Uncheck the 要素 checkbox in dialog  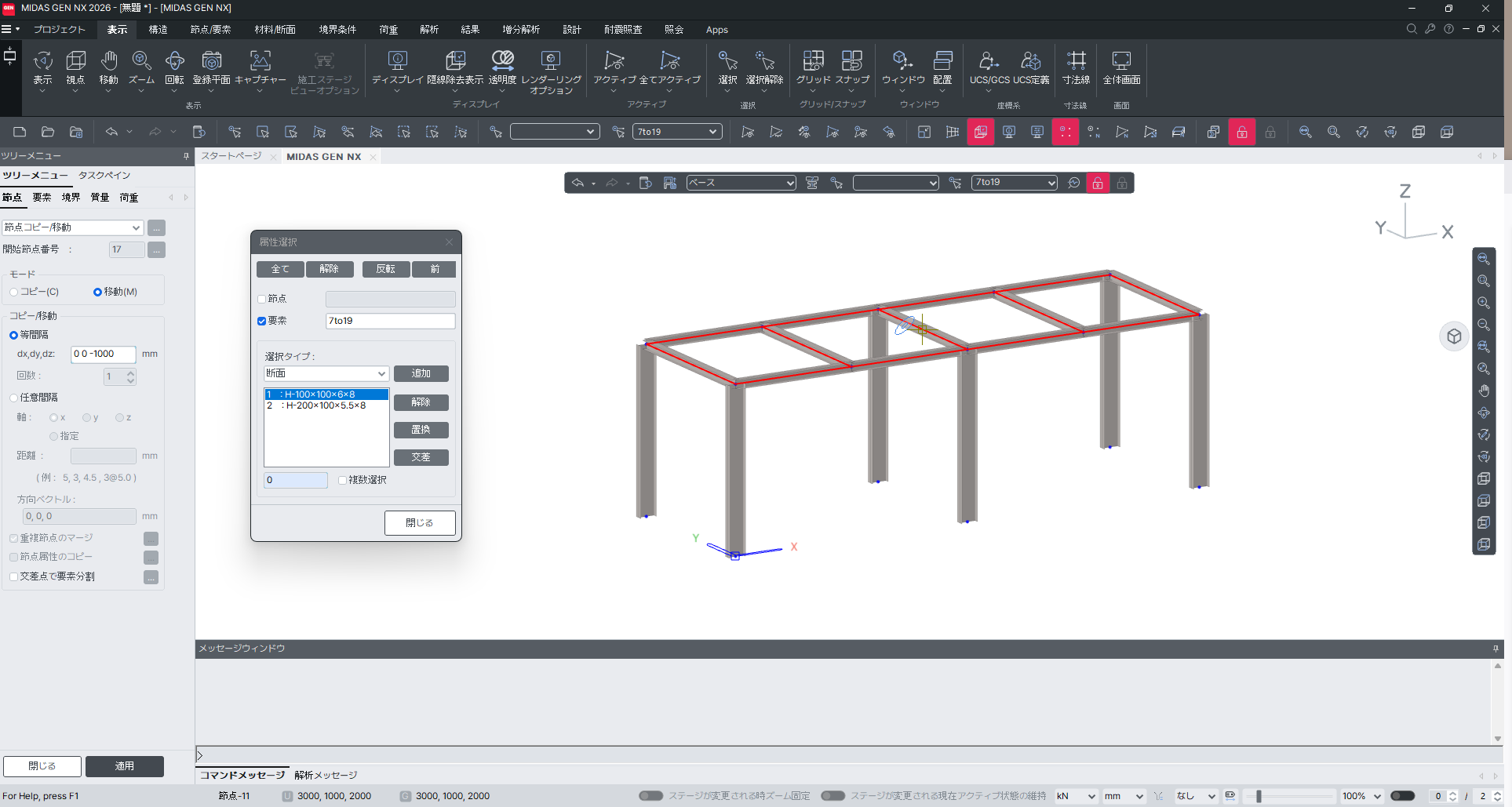click(262, 321)
